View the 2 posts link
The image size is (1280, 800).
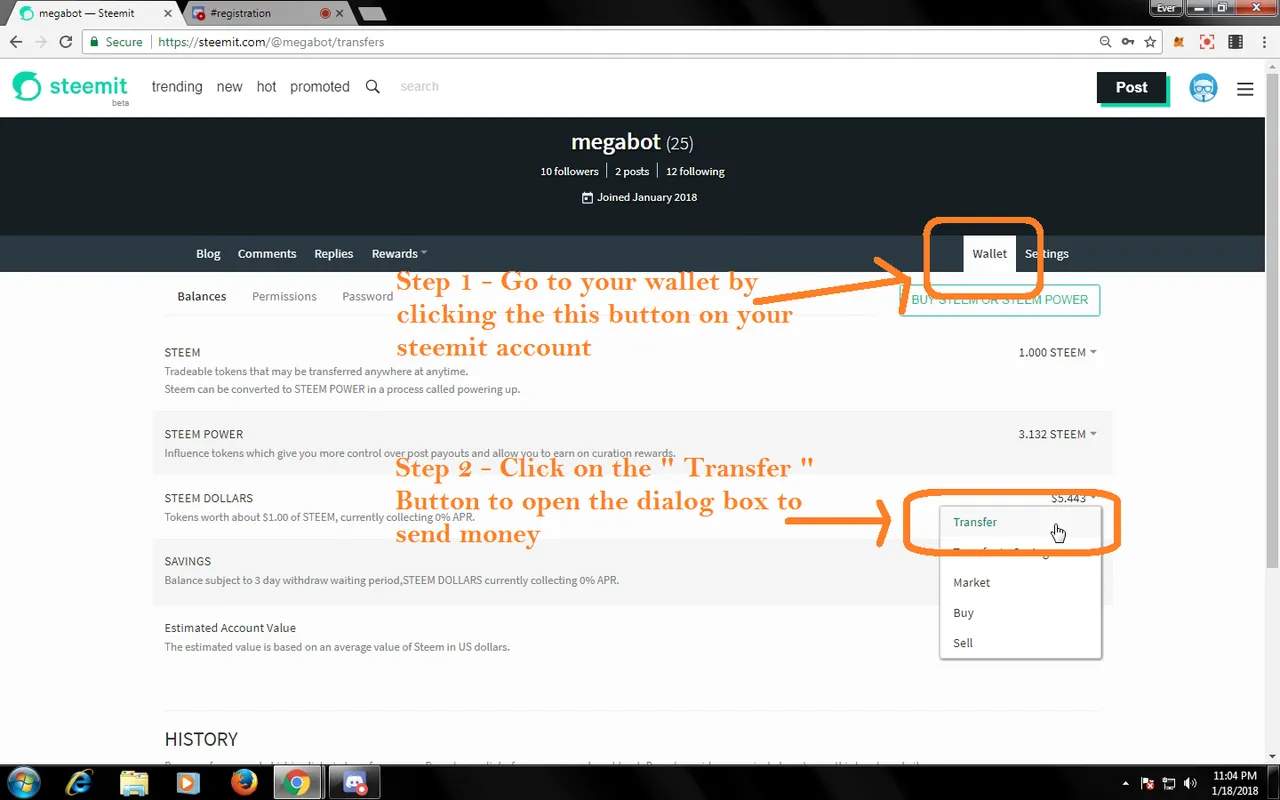[632, 172]
